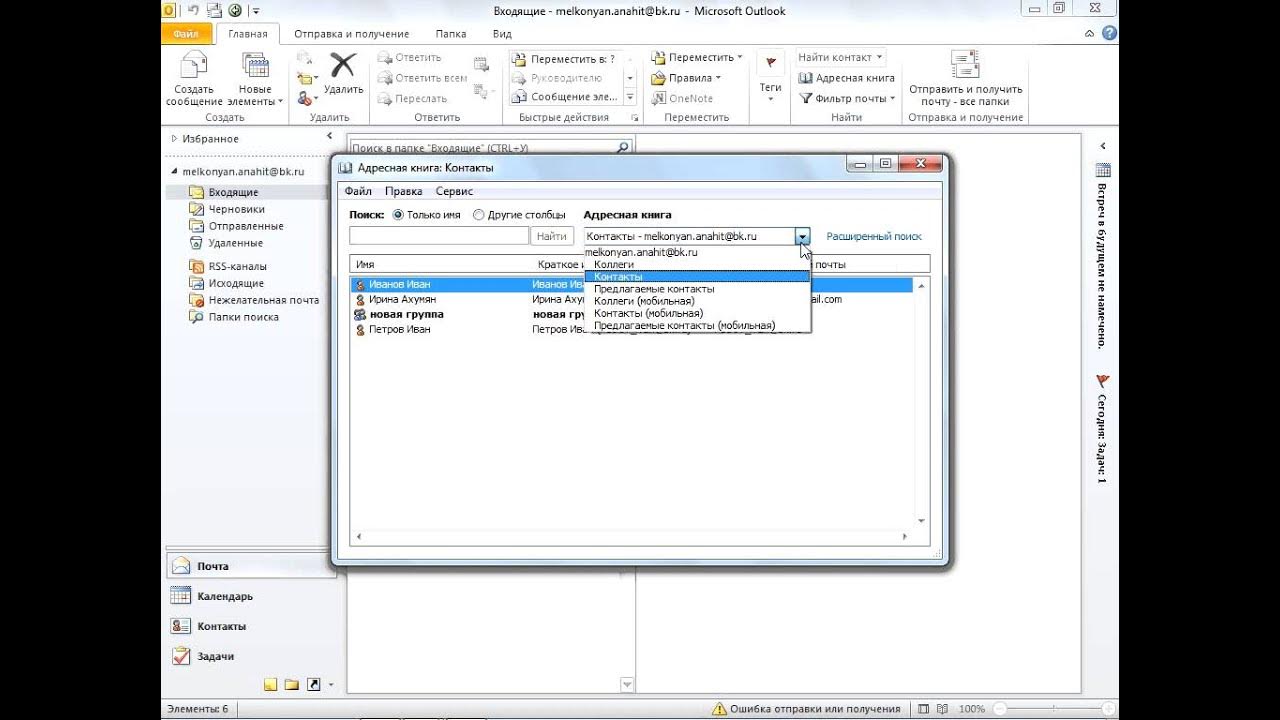
Task: Open the Переместить dropdown in ribbon
Action: (696, 58)
